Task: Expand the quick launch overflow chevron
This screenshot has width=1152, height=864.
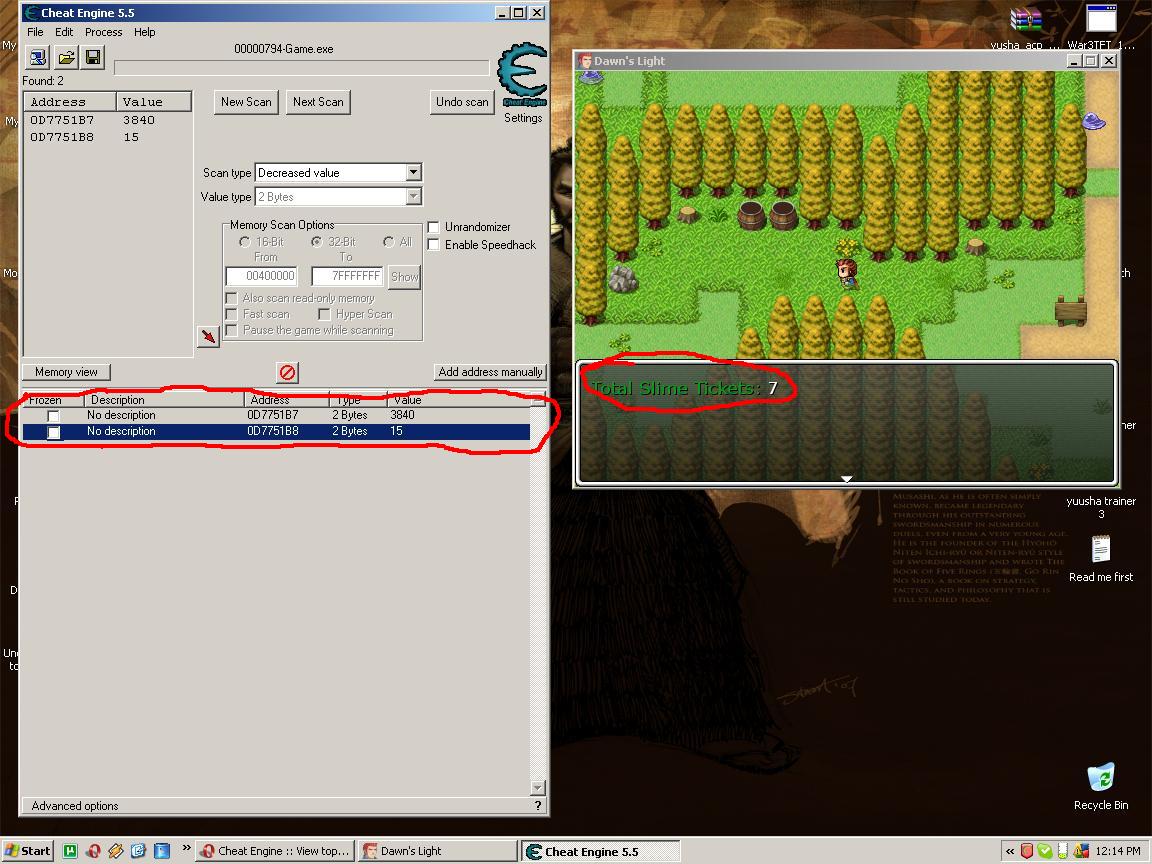Action: point(187,848)
